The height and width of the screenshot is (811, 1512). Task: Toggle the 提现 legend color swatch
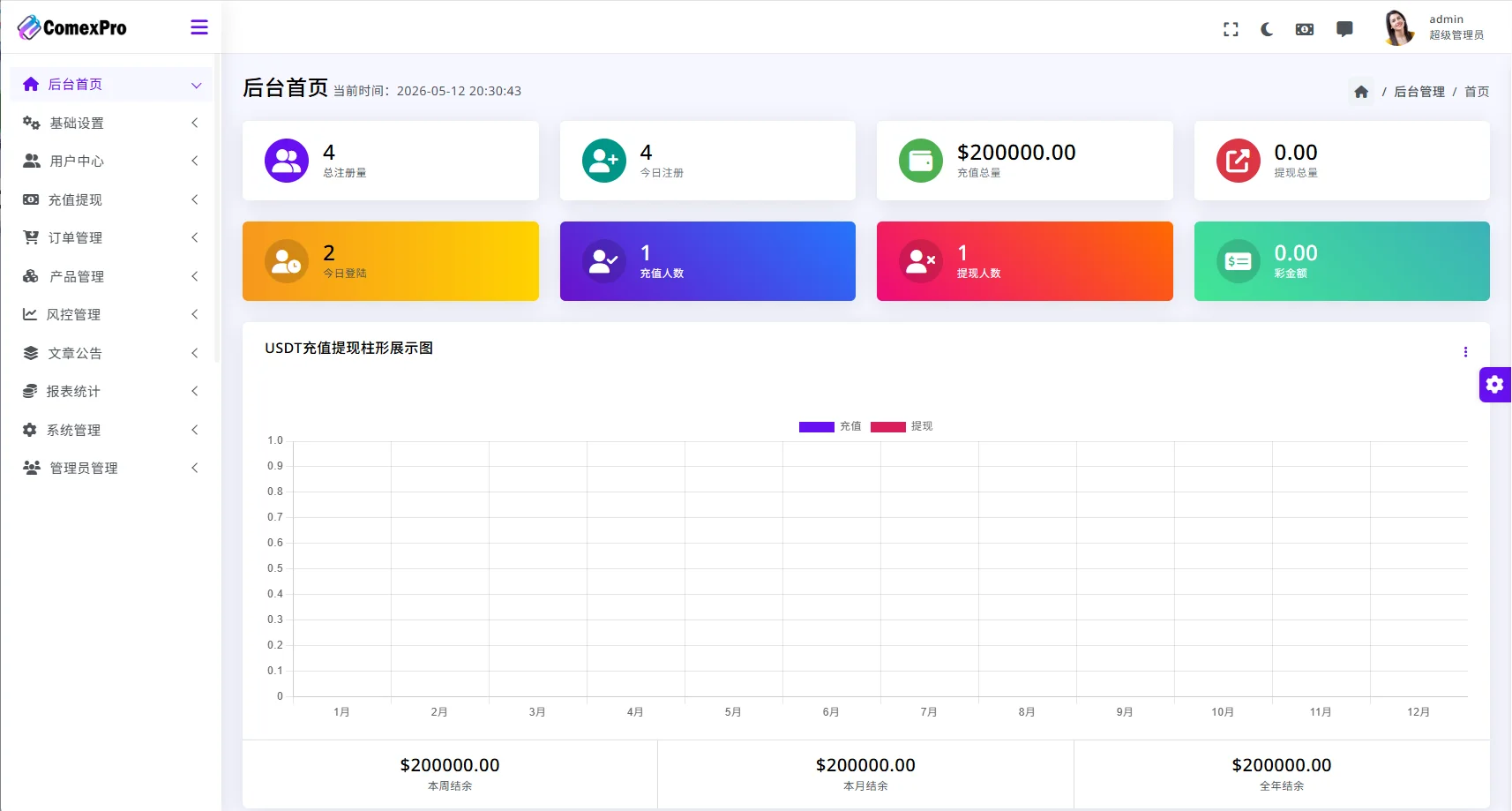(x=887, y=427)
